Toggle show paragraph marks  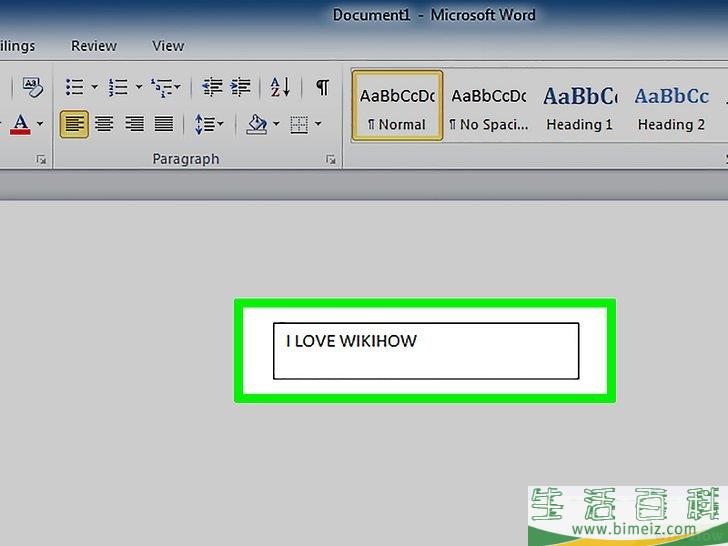tap(323, 87)
